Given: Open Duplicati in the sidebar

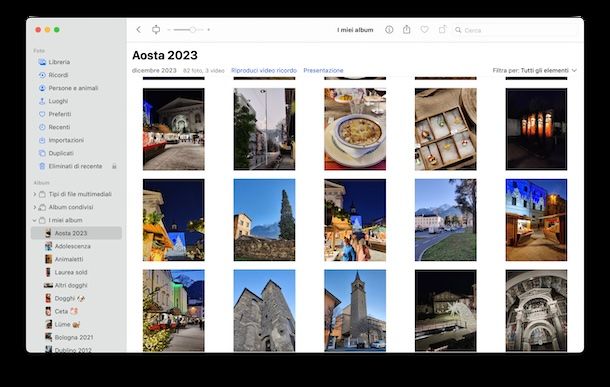Looking at the screenshot, I should [61, 153].
